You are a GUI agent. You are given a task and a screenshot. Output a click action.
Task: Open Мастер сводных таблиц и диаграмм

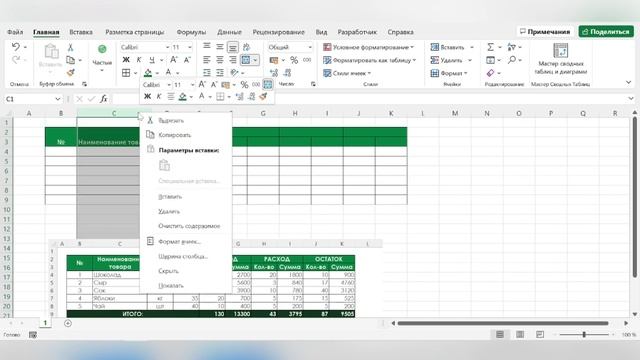(x=560, y=59)
